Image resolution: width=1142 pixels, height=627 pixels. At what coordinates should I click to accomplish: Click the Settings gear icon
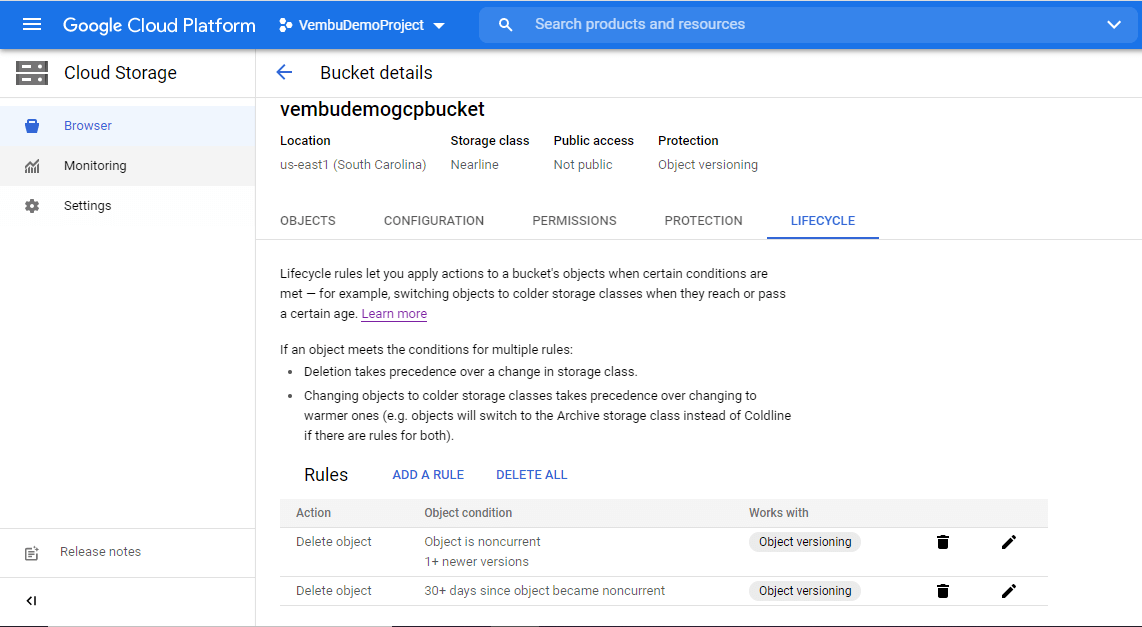point(32,206)
